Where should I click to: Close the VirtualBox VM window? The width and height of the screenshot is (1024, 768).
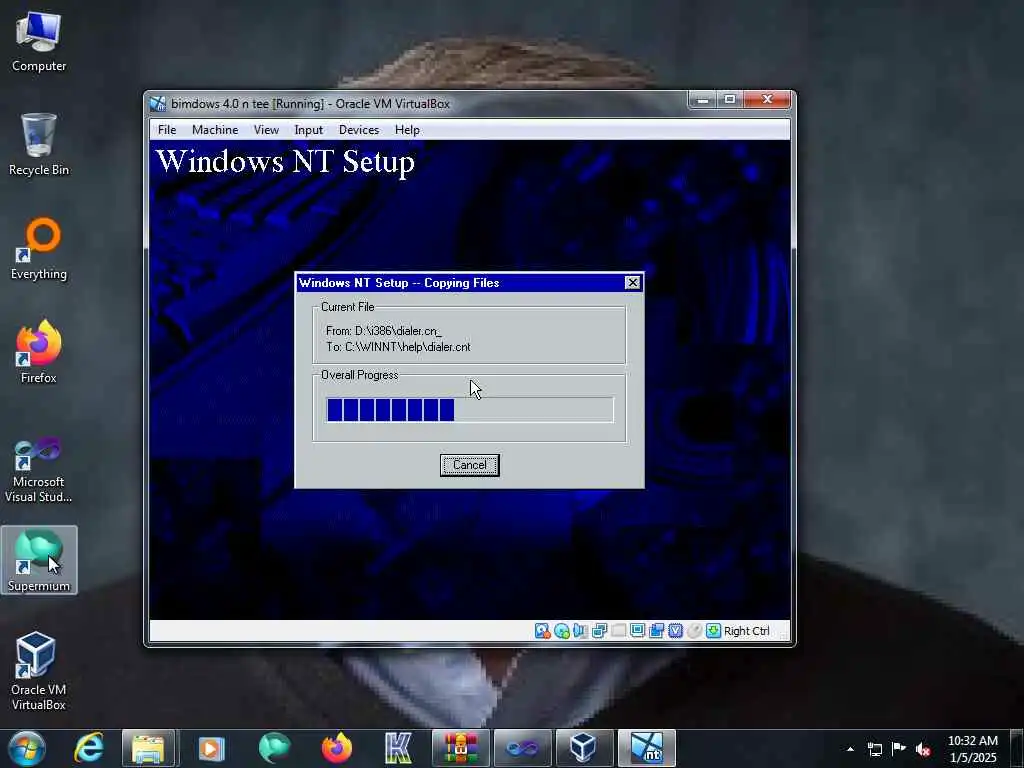[767, 99]
